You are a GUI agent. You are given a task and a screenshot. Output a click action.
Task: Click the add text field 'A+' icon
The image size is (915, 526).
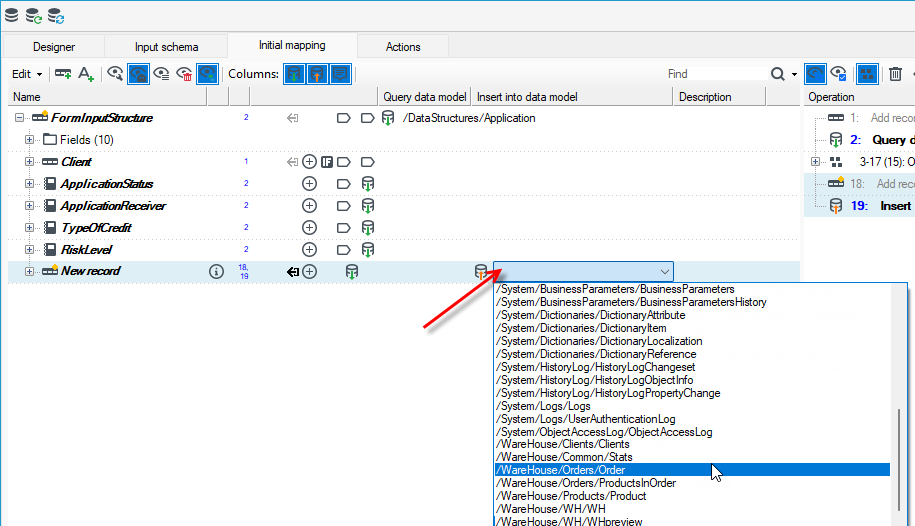click(86, 74)
